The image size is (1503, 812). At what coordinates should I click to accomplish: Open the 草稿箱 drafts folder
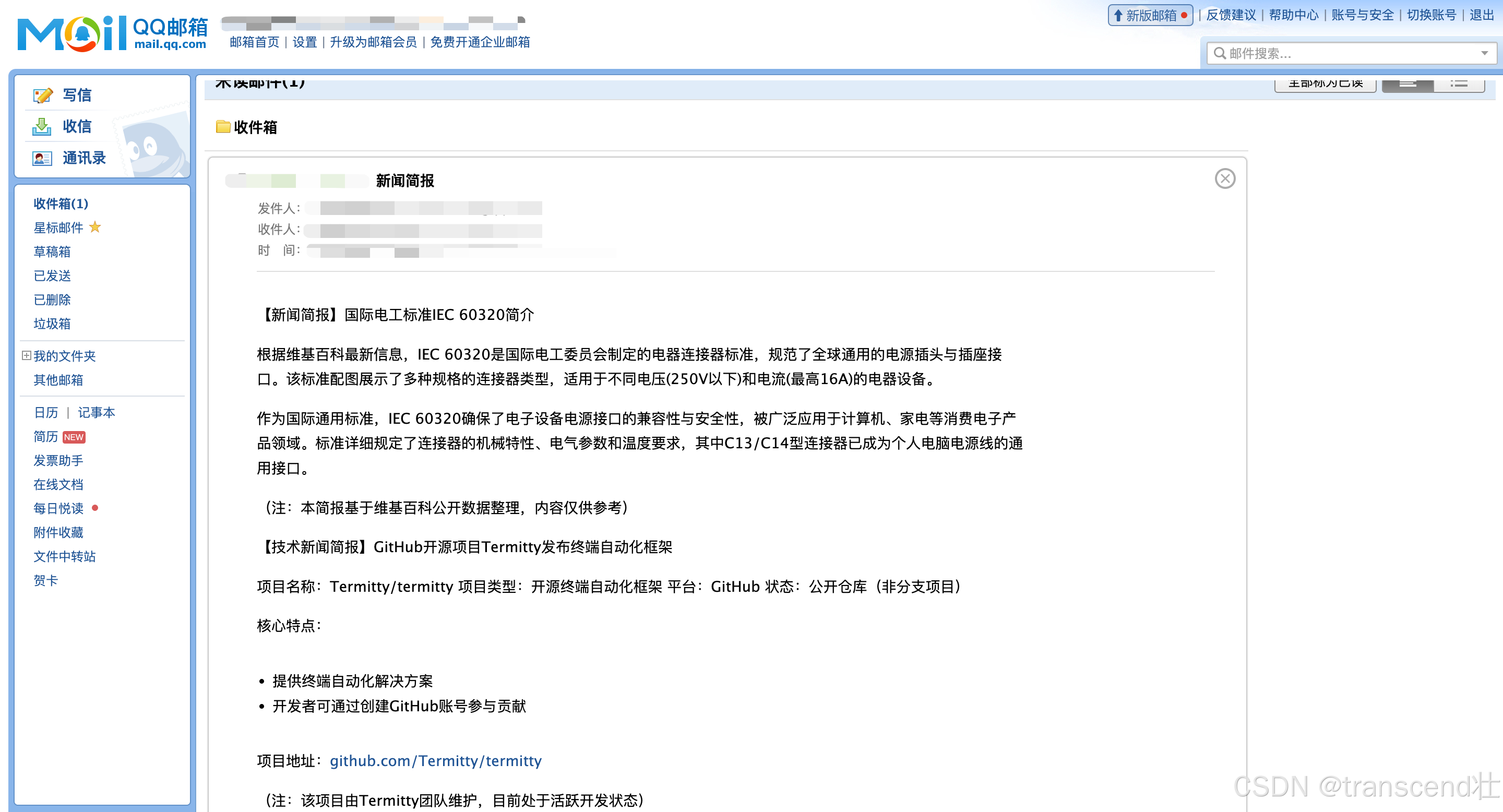tap(52, 252)
